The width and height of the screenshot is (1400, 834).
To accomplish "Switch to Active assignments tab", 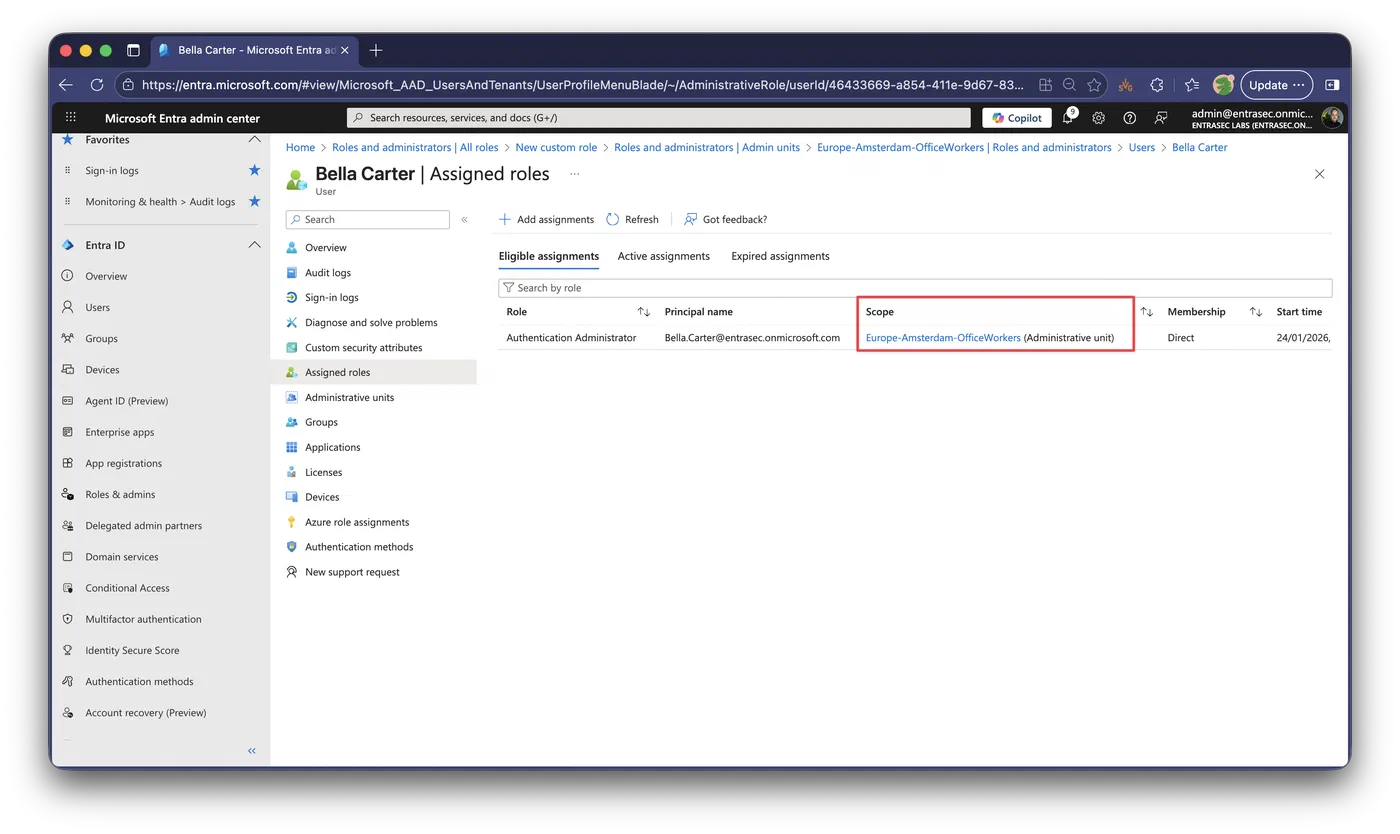I will point(663,256).
